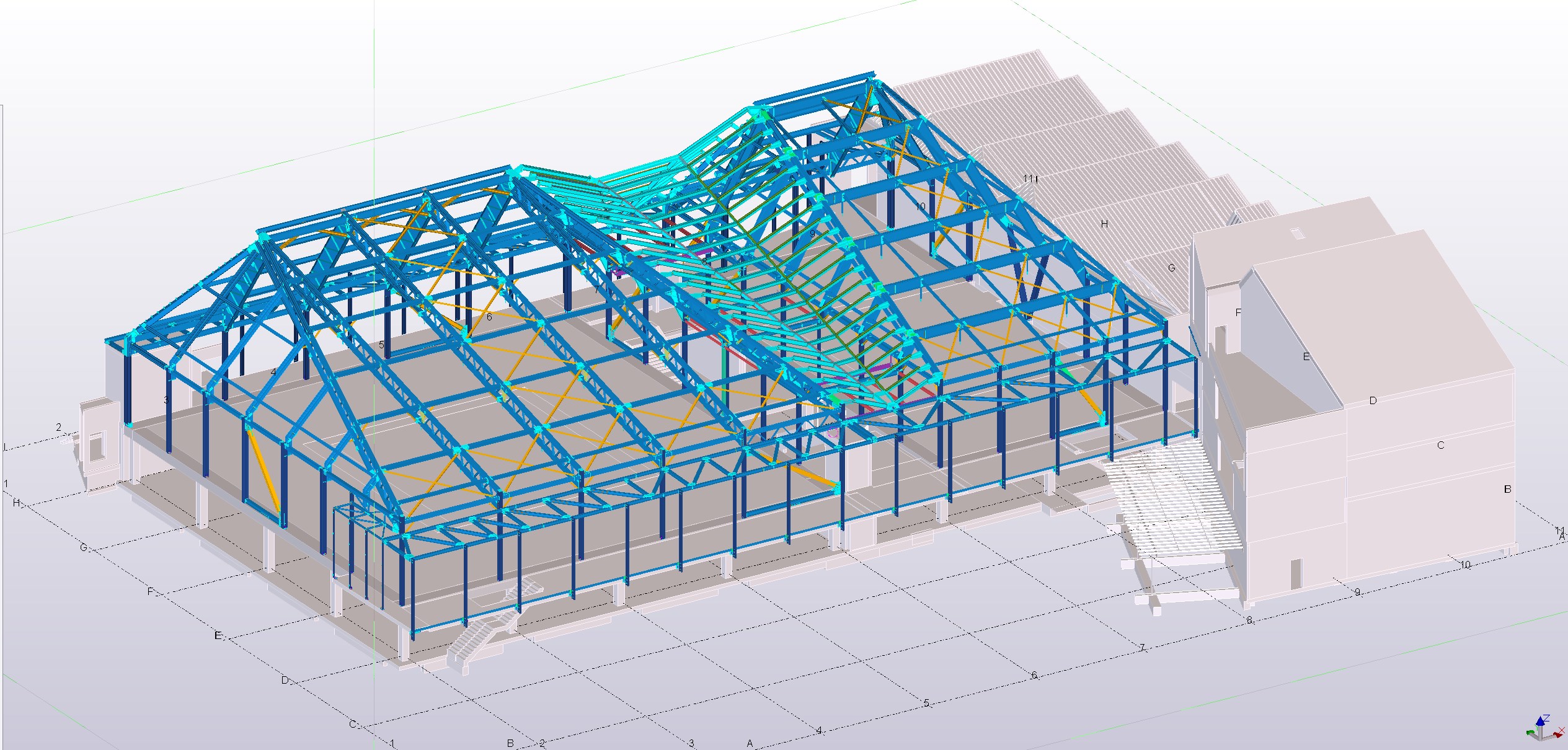
Task: Click grid label C on right building
Action: pos(1440,446)
